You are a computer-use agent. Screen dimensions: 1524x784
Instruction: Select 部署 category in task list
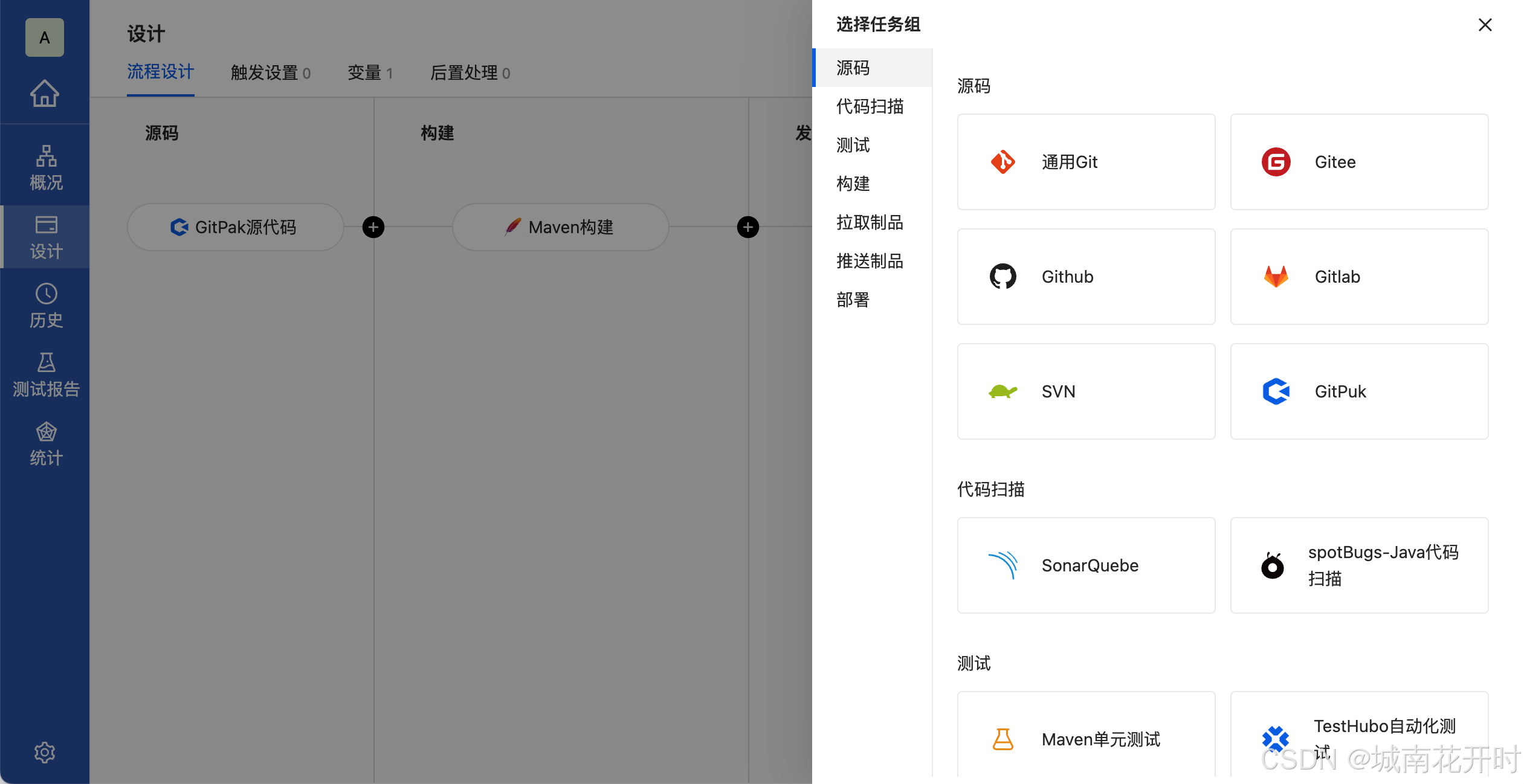pyautogui.click(x=873, y=300)
